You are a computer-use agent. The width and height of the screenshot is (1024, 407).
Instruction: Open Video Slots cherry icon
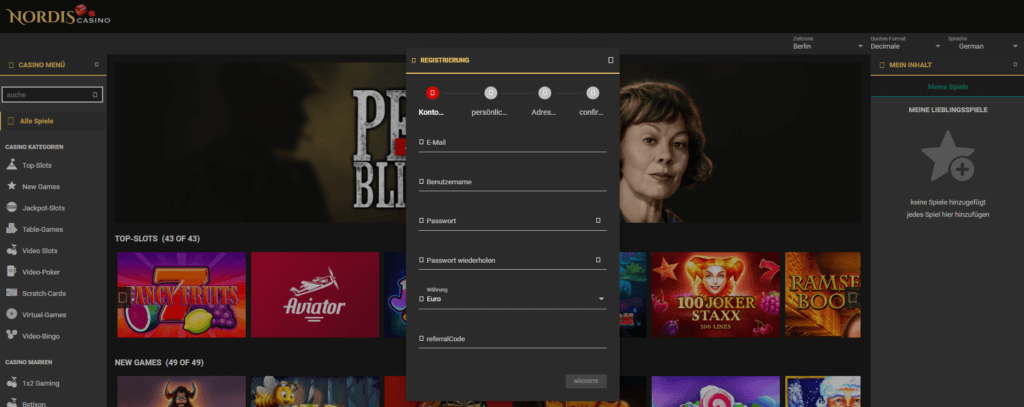pyautogui.click(x=11, y=250)
